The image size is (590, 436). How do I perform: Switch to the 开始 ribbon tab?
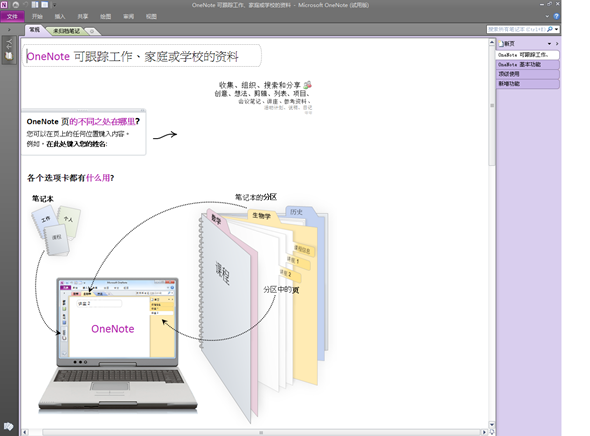click(x=37, y=17)
